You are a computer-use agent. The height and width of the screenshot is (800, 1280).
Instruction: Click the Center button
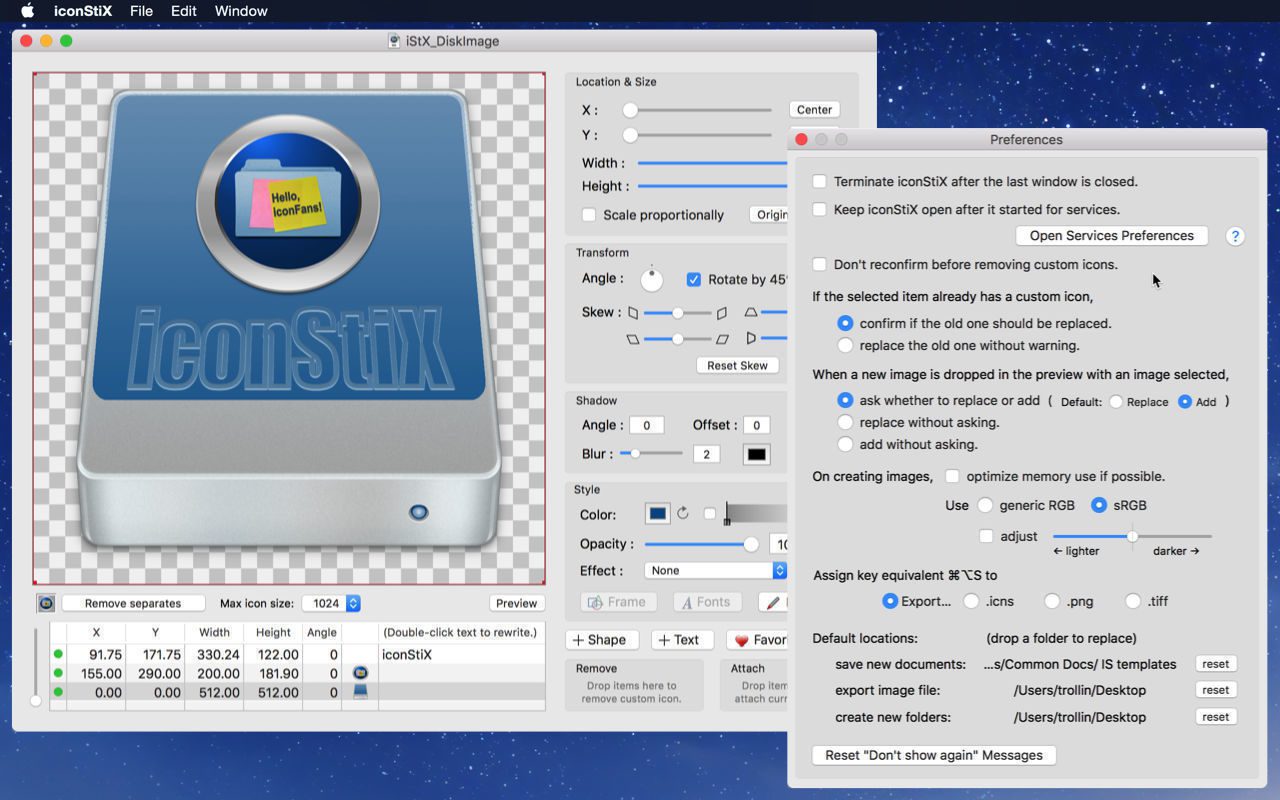point(814,109)
